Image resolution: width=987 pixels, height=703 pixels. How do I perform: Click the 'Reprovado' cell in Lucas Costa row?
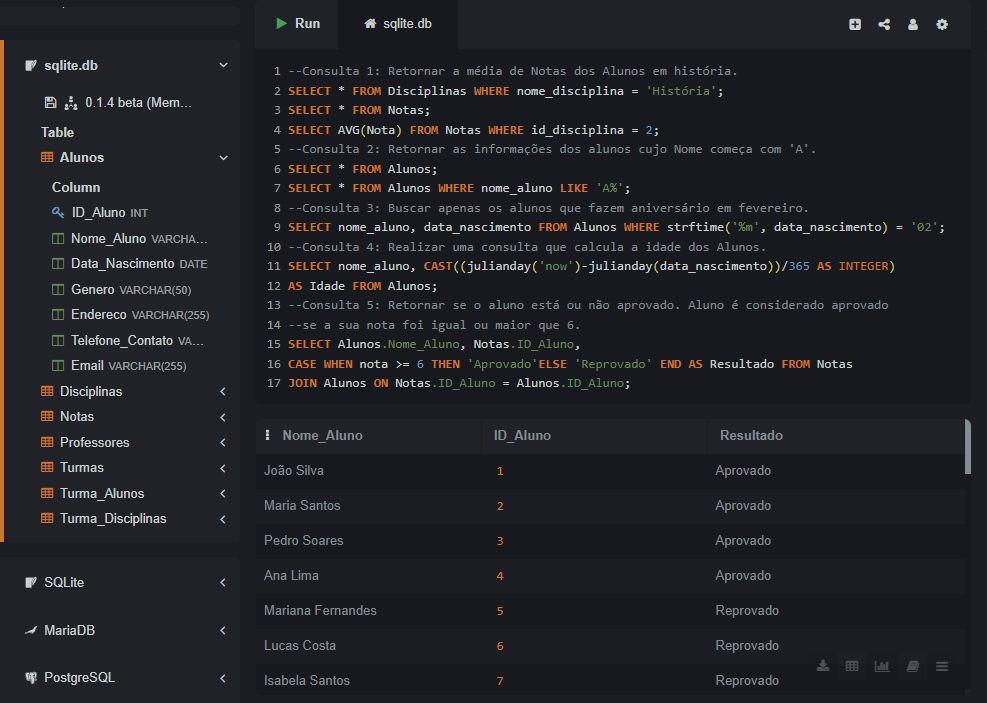pyautogui.click(x=747, y=646)
